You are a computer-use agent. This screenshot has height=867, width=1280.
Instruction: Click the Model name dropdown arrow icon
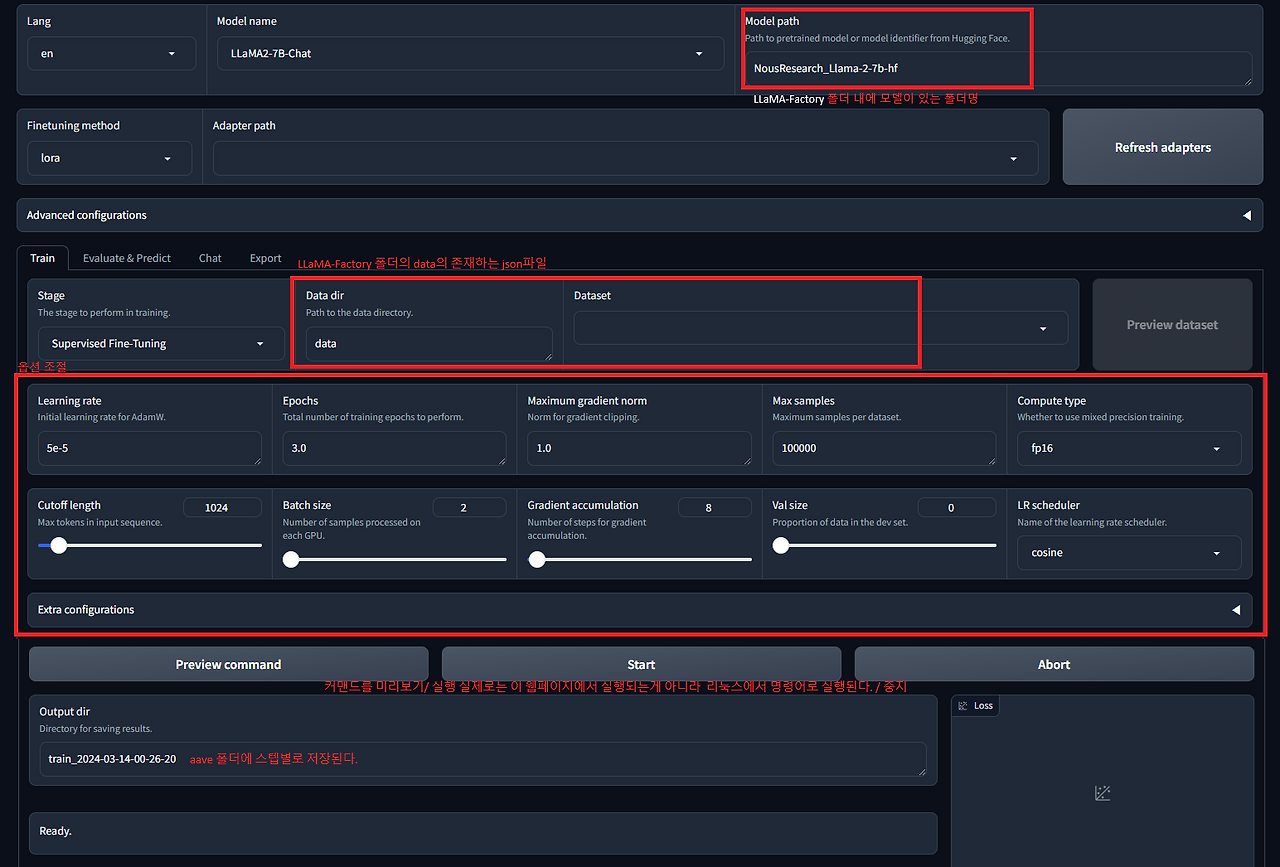coord(699,54)
